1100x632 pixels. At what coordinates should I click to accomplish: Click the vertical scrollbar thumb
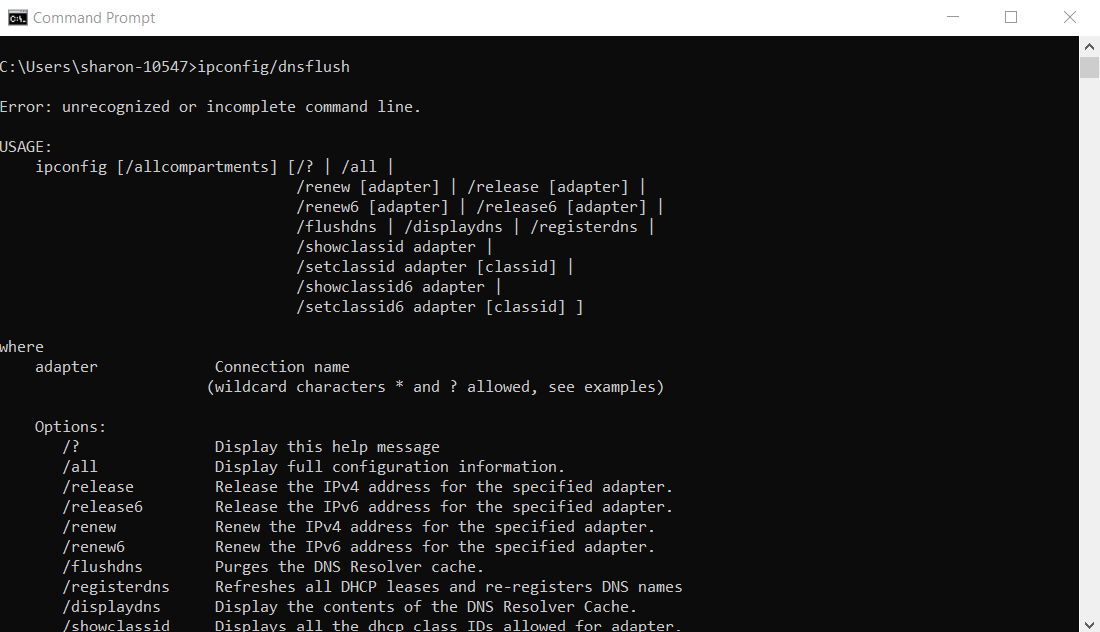(1089, 68)
